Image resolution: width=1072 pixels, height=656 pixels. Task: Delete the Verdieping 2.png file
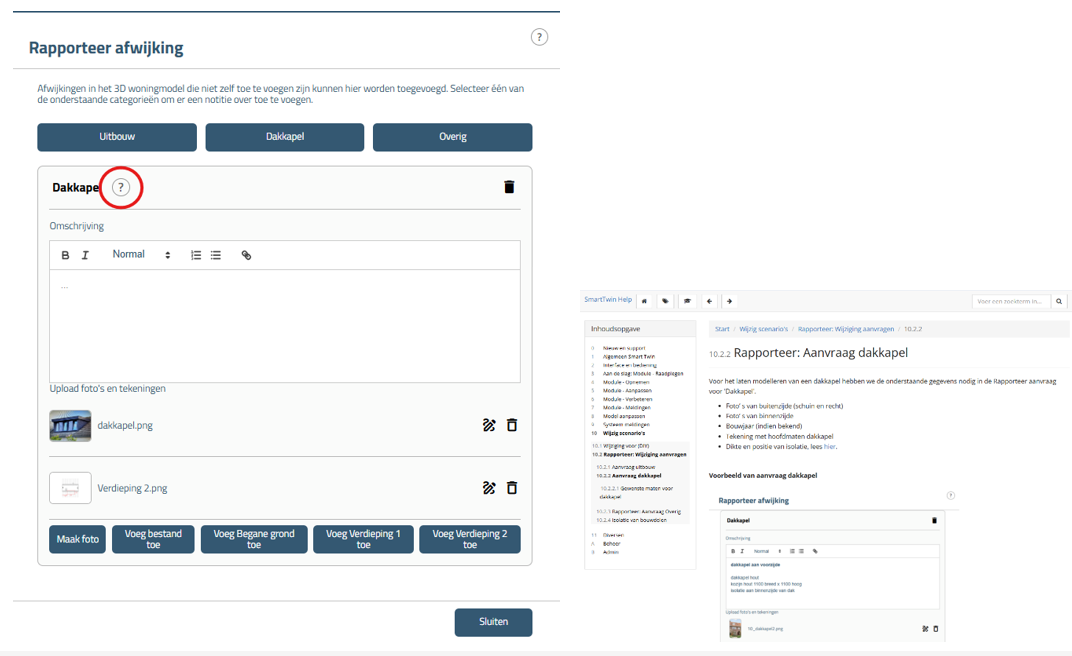click(x=512, y=488)
